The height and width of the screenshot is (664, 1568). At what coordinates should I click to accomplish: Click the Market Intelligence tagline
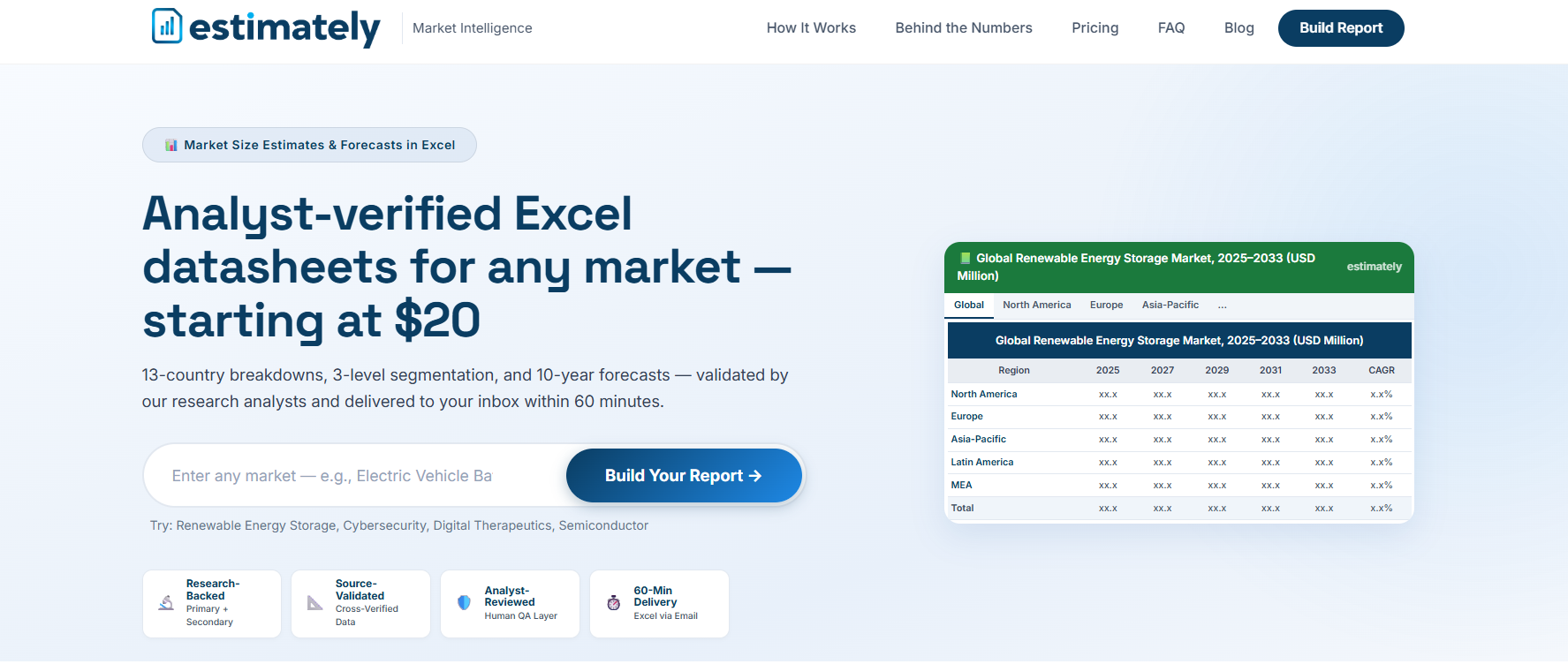coord(473,28)
